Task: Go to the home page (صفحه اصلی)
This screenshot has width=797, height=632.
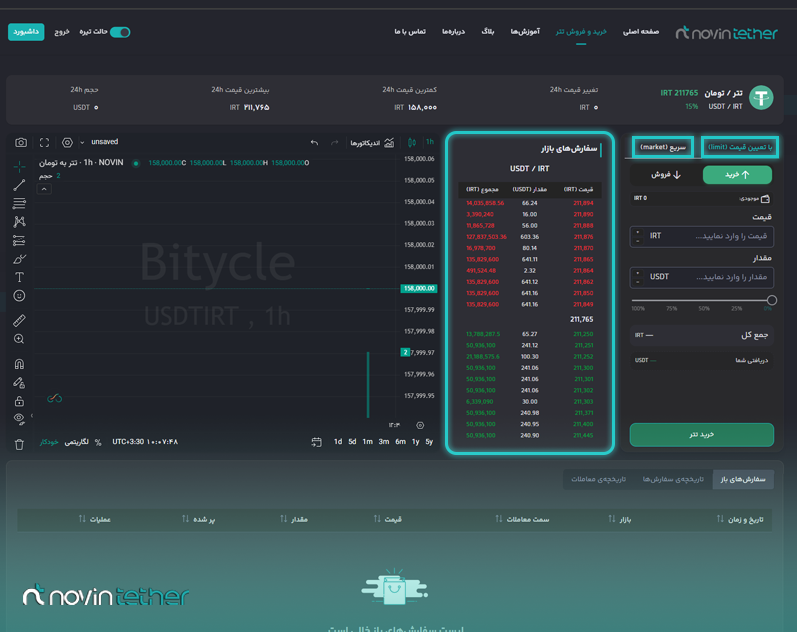Action: click(x=641, y=32)
